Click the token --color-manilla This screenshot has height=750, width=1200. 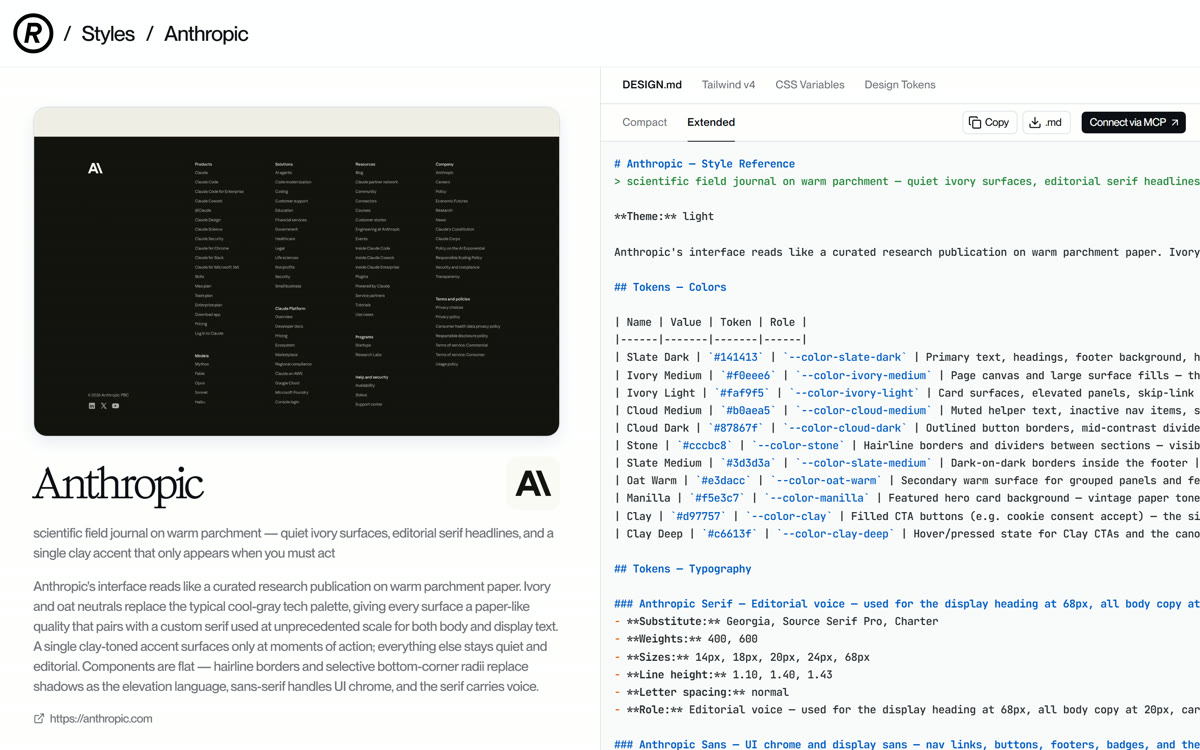coord(816,498)
